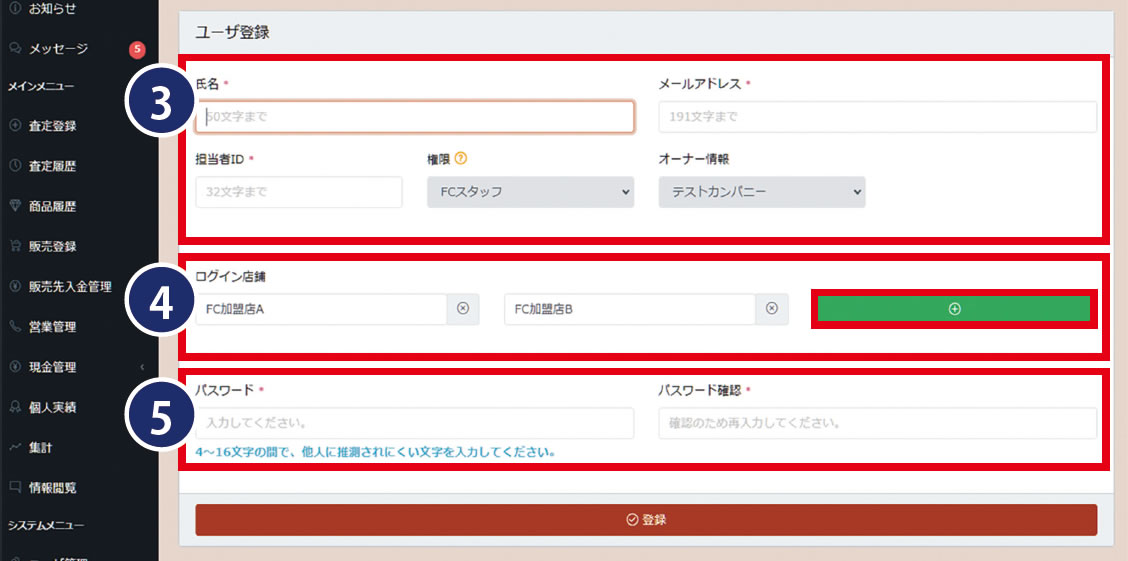Click the red 登録 submit button
The image size is (1128, 561).
646,520
